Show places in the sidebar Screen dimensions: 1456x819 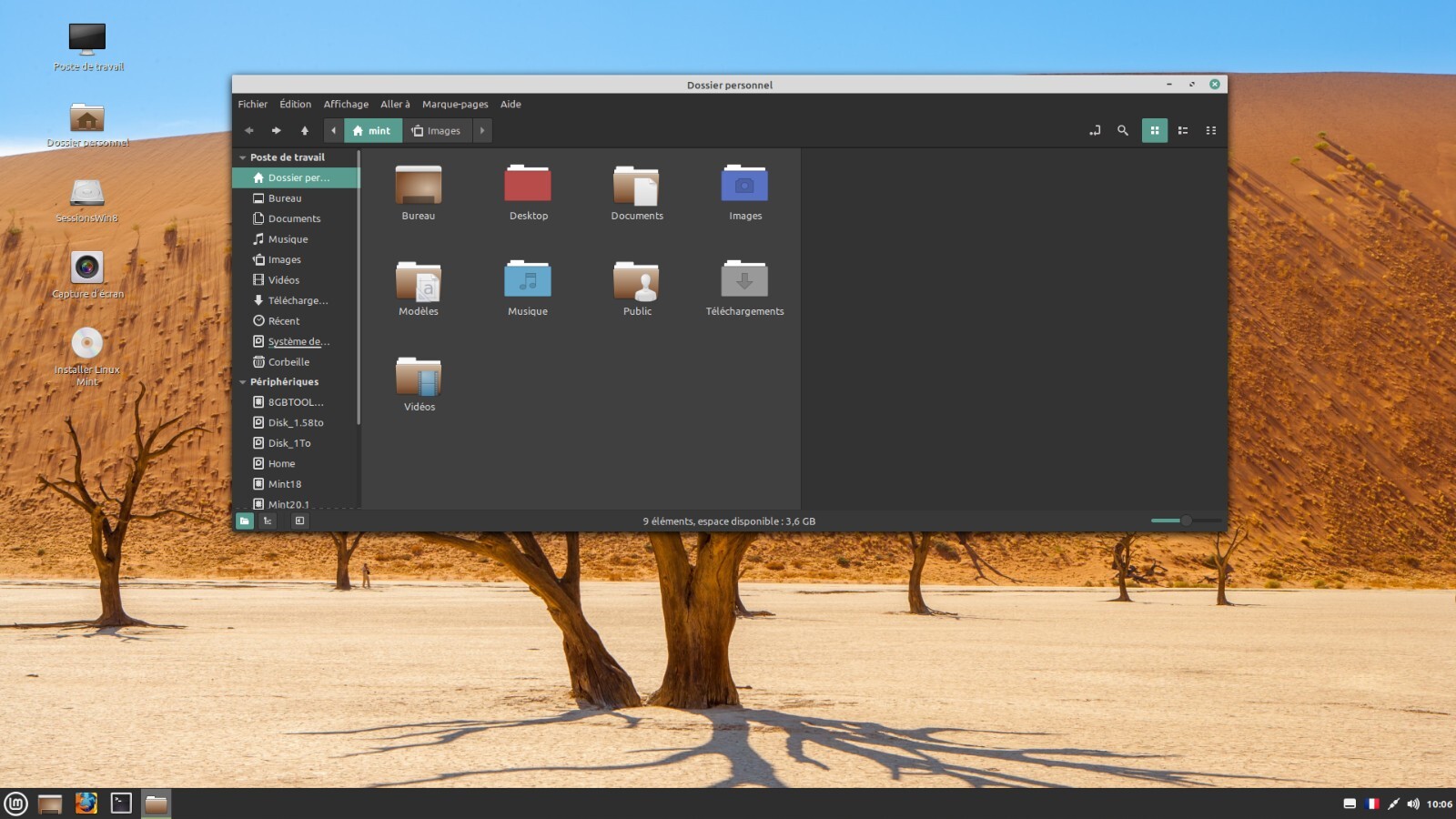tap(245, 521)
